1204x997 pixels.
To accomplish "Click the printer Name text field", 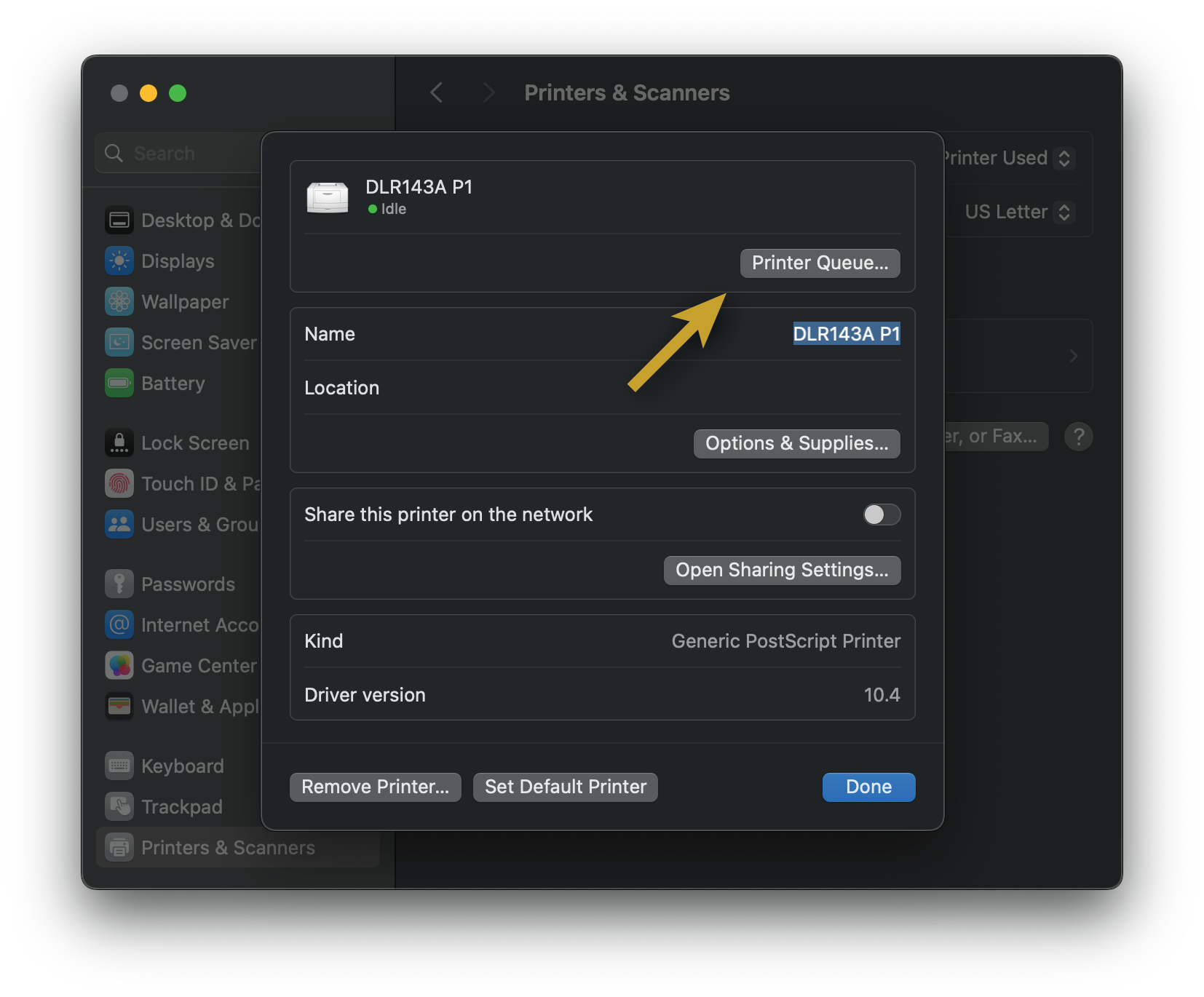I will pos(846,334).
